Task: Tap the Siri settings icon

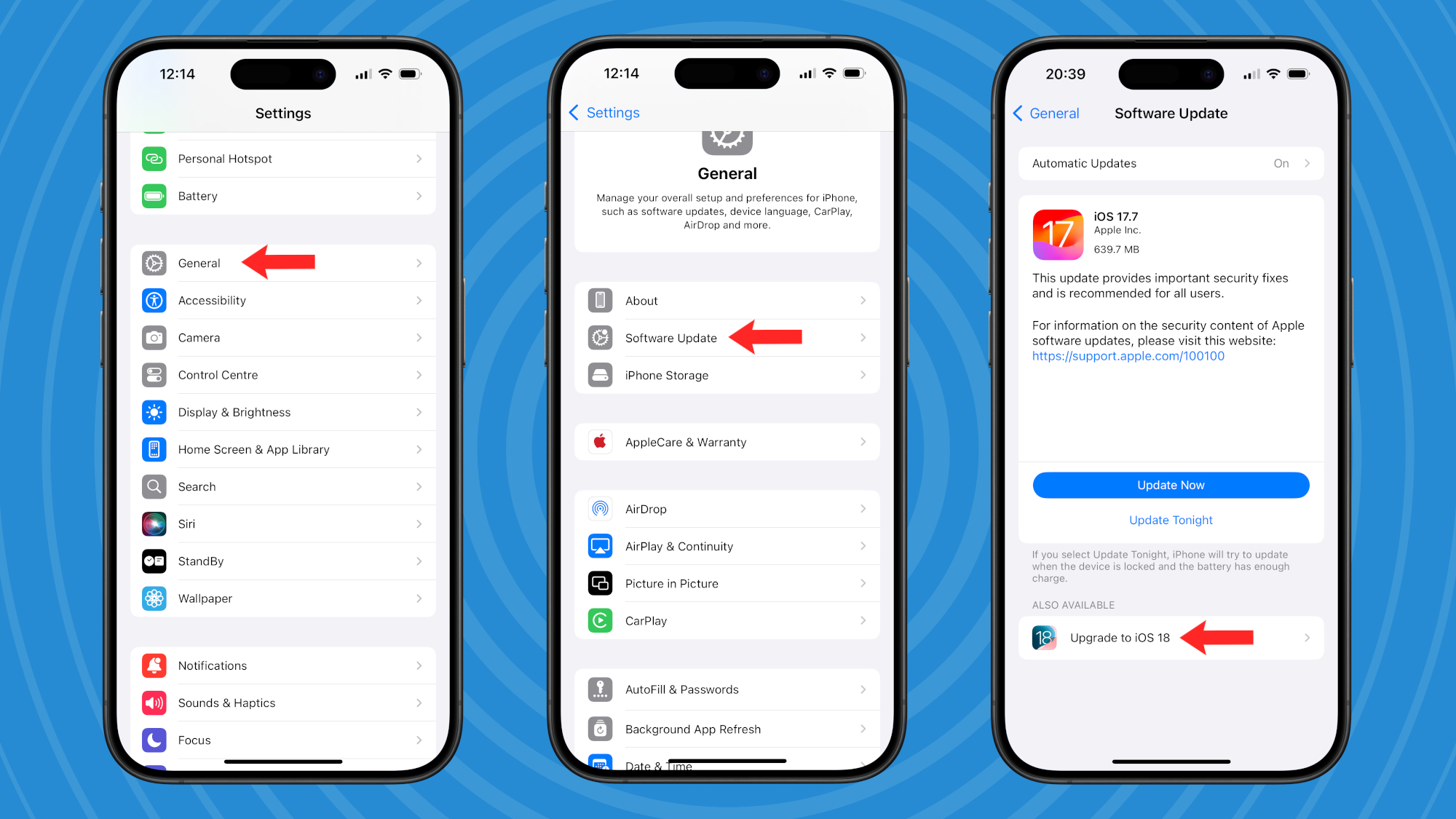Action: tap(155, 523)
